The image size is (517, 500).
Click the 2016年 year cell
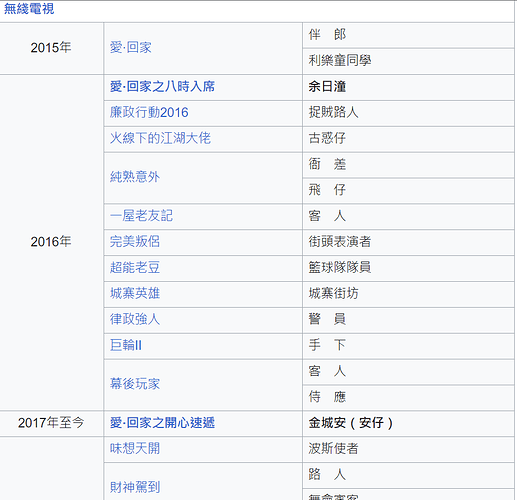pos(51,242)
